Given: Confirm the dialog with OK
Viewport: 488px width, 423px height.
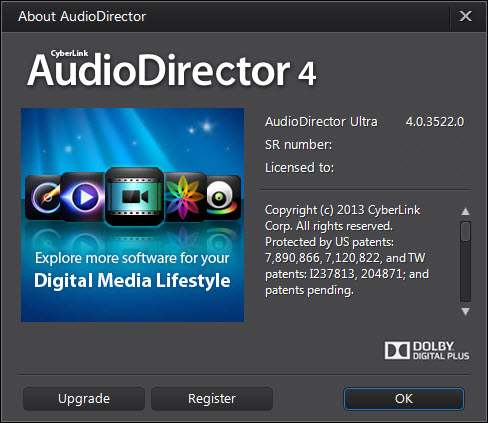Looking at the screenshot, I should [404, 399].
